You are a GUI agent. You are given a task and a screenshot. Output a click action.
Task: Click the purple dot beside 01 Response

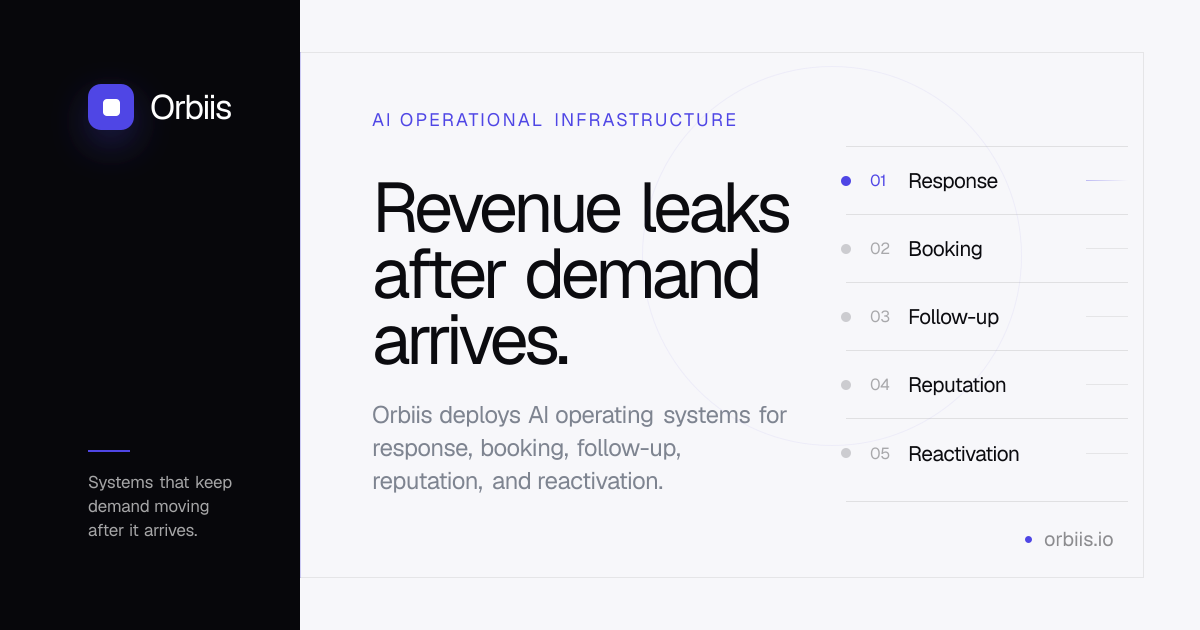846,181
